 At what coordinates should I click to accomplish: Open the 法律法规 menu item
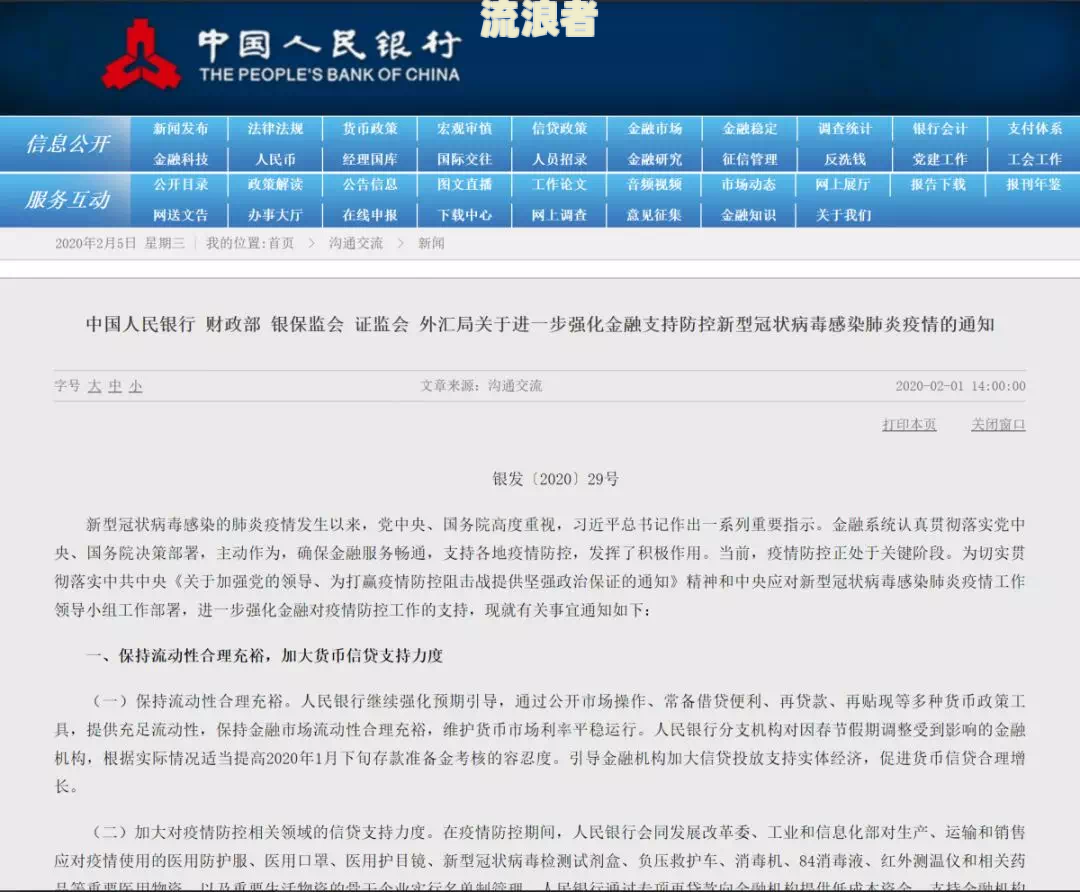tap(276, 129)
